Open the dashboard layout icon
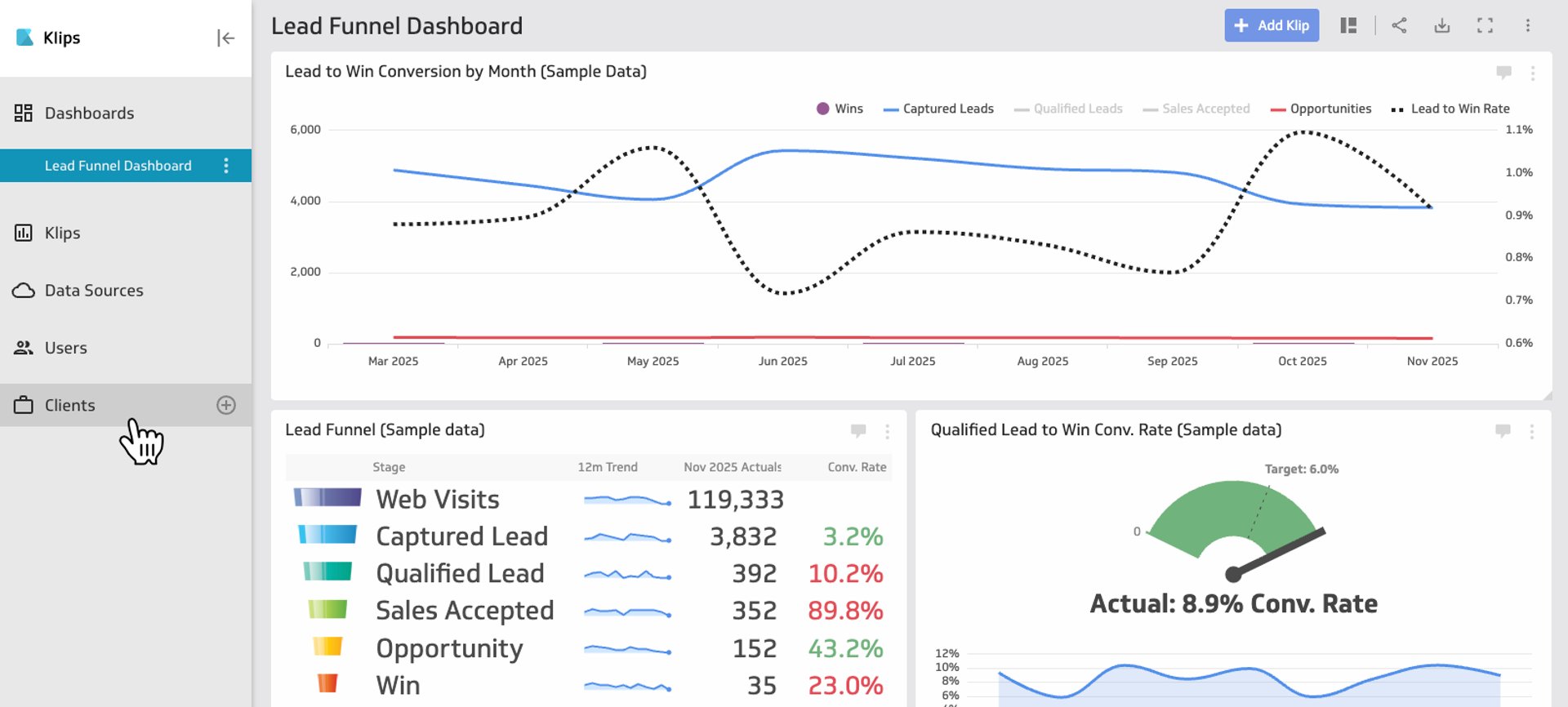Viewport: 1568px width, 707px height. click(x=1348, y=26)
